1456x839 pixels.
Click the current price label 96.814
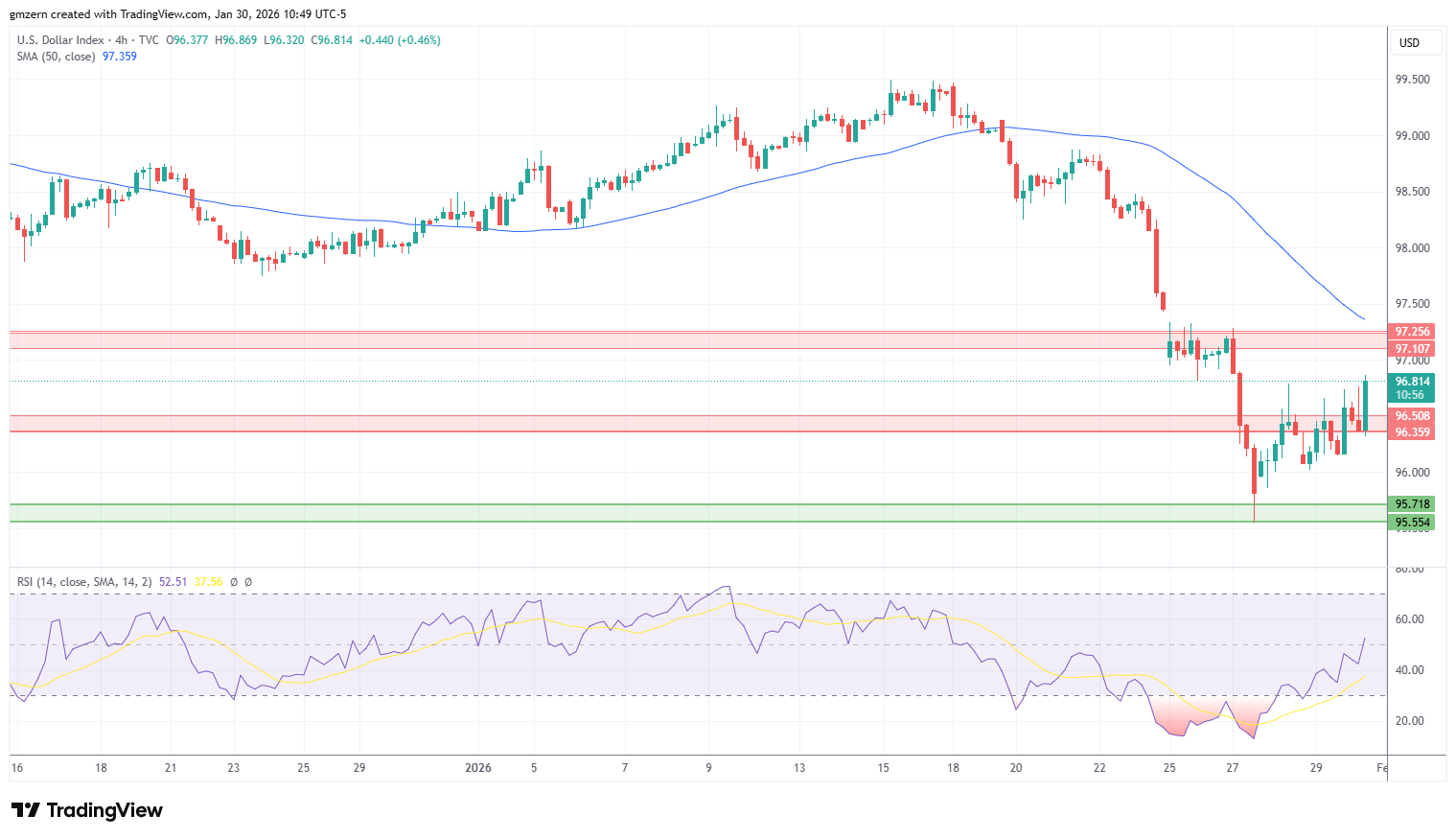coord(1412,382)
